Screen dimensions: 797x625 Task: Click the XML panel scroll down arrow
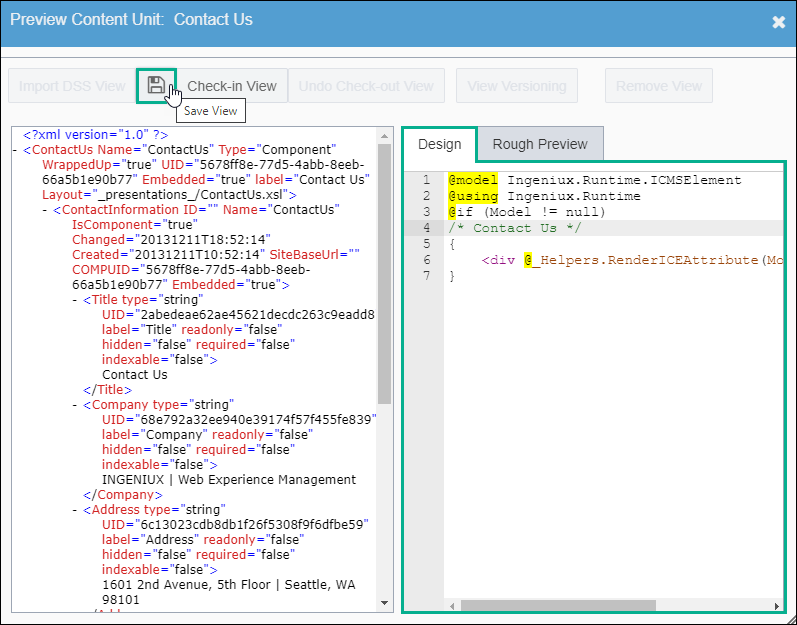(384, 603)
